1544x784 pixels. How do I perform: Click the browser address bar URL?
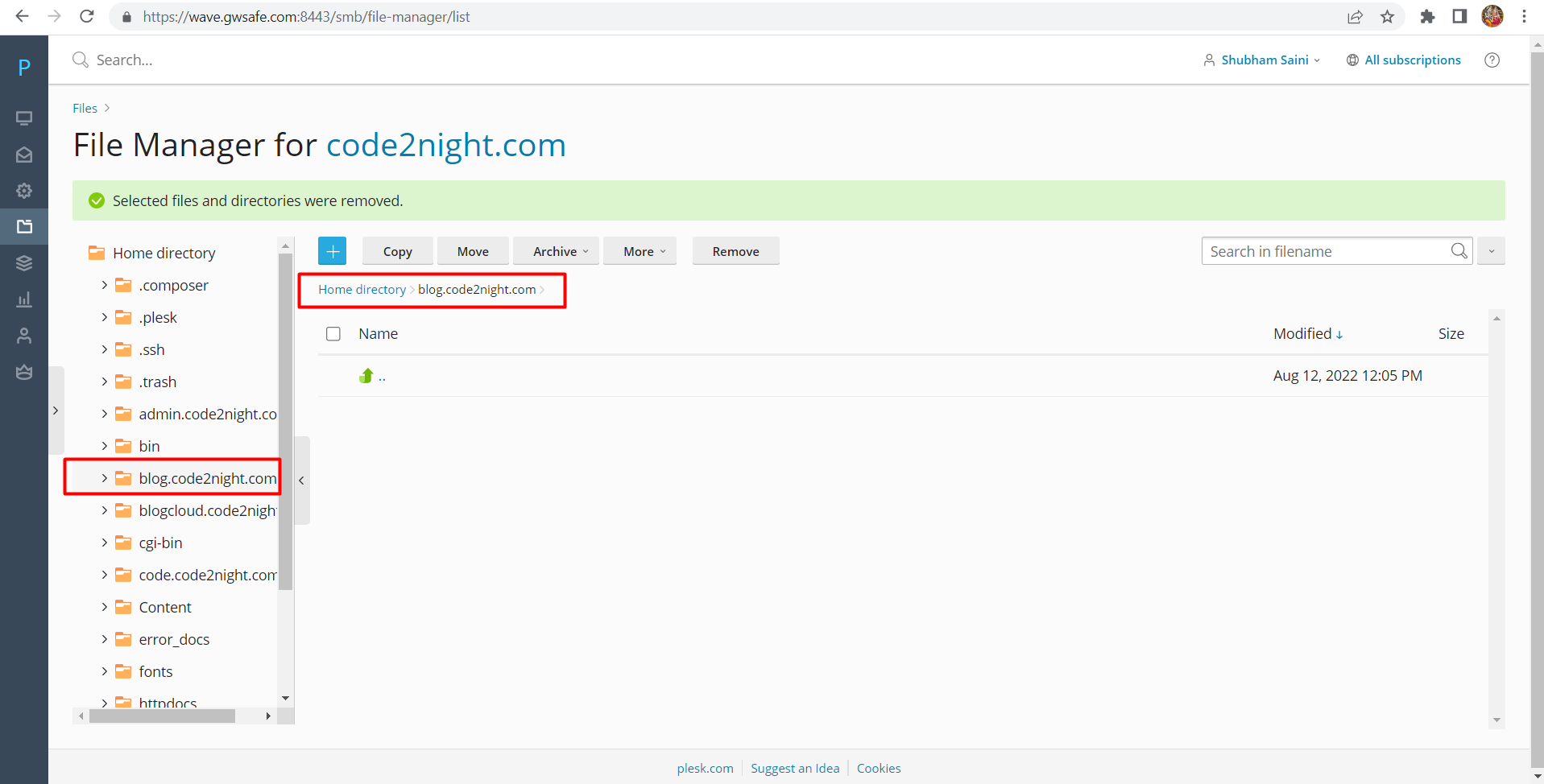coord(306,17)
